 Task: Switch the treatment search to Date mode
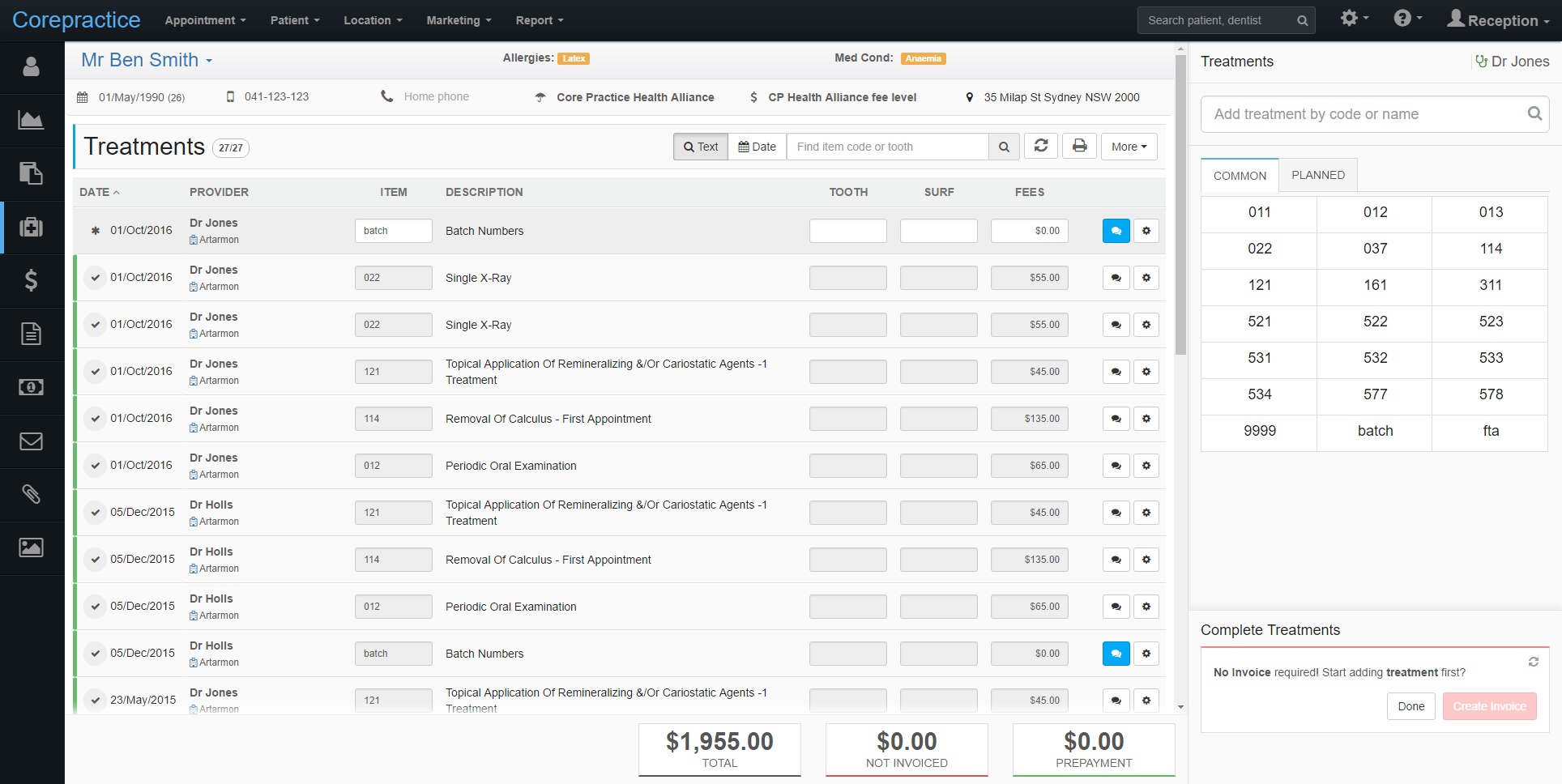coord(757,147)
